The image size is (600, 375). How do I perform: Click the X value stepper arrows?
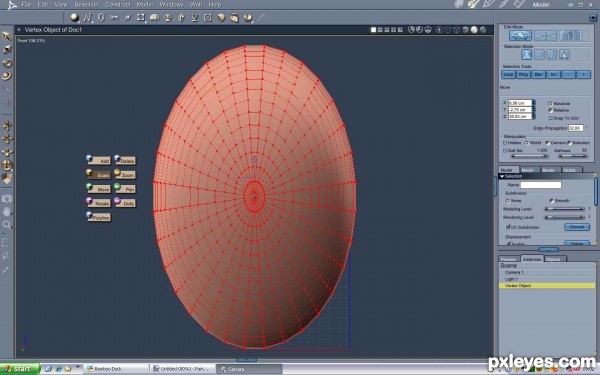534,103
